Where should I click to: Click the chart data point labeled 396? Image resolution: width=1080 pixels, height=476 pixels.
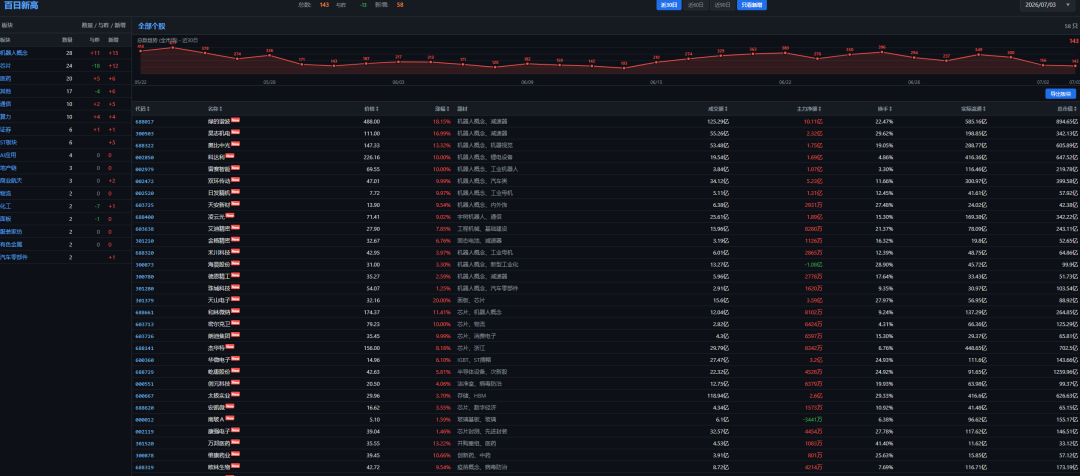coord(882,50)
